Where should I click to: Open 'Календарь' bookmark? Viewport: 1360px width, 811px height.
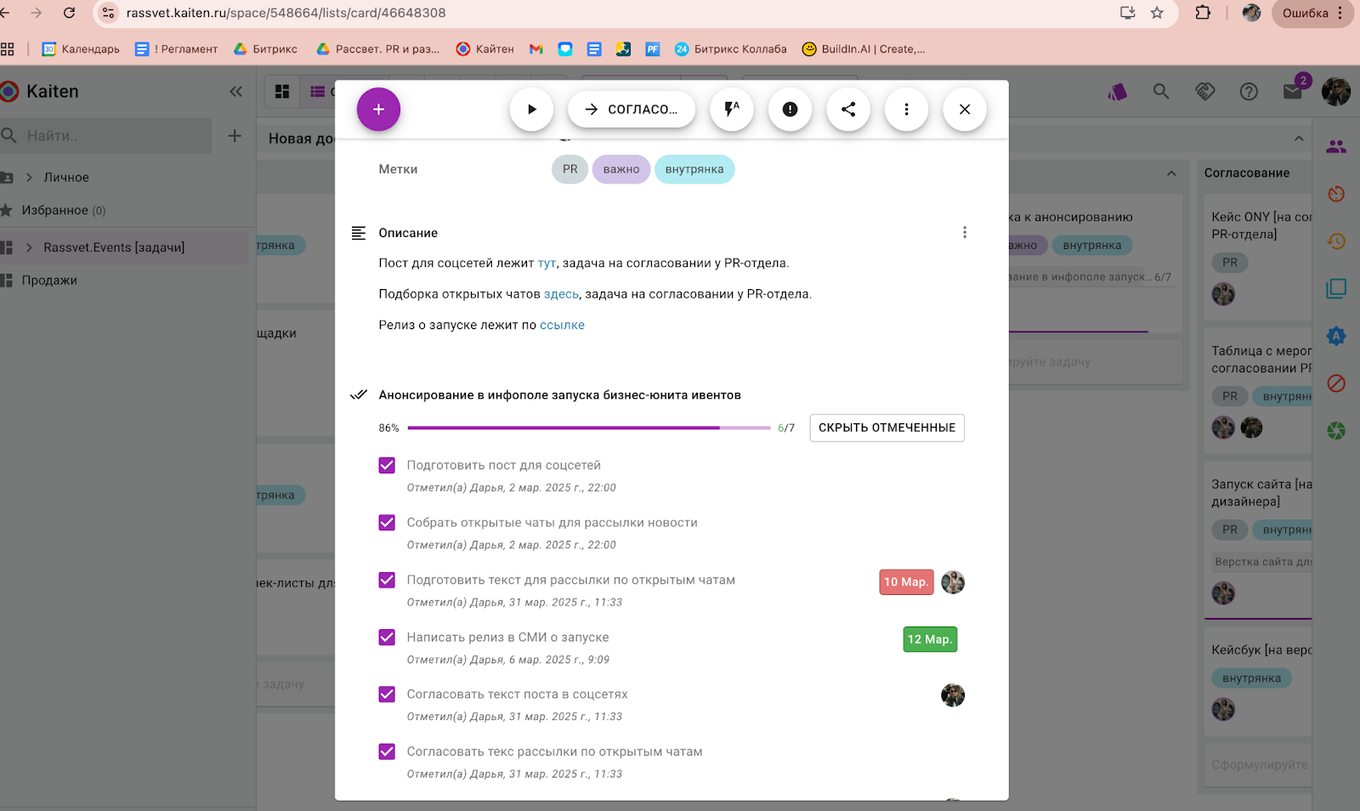pos(81,48)
